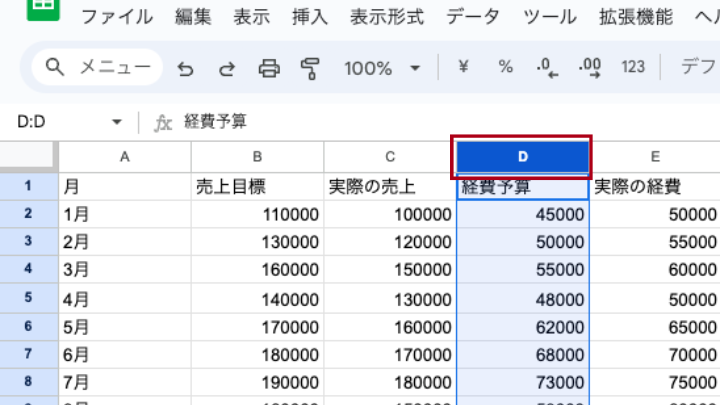This screenshot has width=720, height=405.
Task: Click the redo arrow icon
Action: [x=227, y=68]
